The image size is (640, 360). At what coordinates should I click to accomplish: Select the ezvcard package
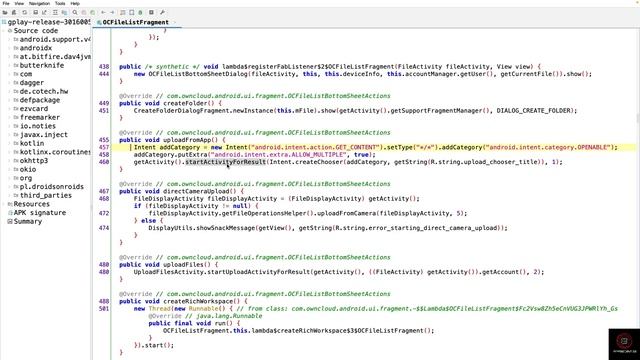33,109
